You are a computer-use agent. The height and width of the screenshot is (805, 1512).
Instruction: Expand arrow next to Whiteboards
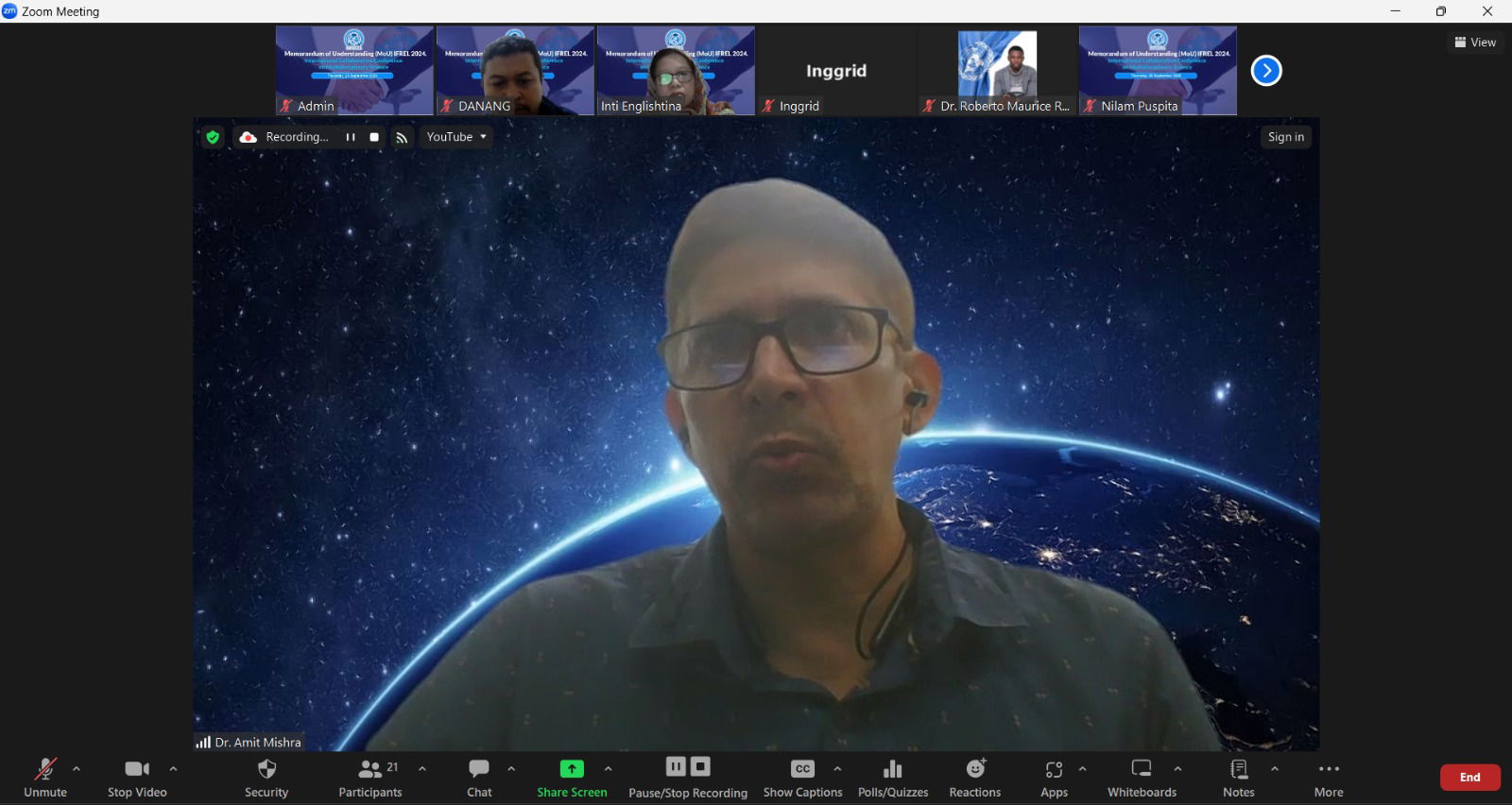(x=1177, y=769)
